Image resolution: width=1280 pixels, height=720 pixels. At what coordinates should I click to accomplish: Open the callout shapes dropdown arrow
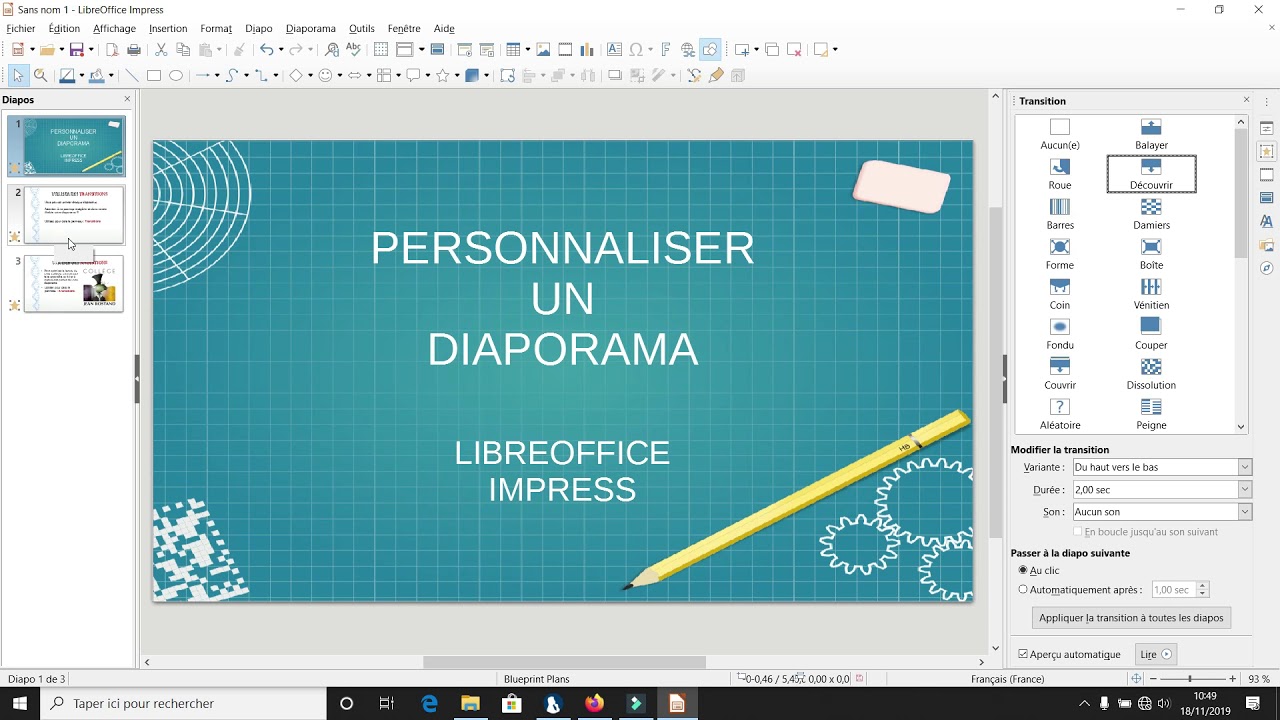[x=427, y=75]
